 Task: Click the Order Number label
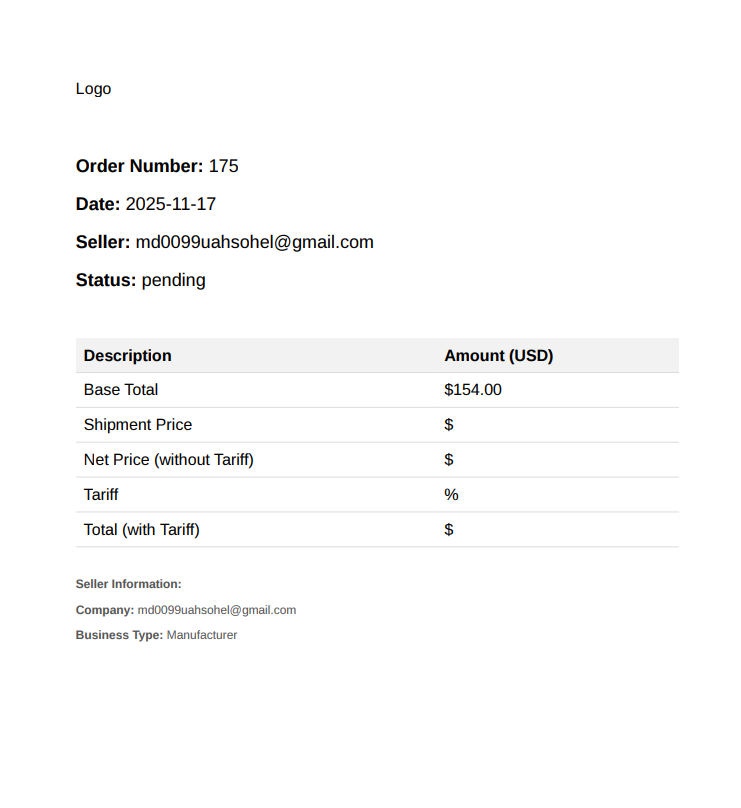[x=139, y=166]
